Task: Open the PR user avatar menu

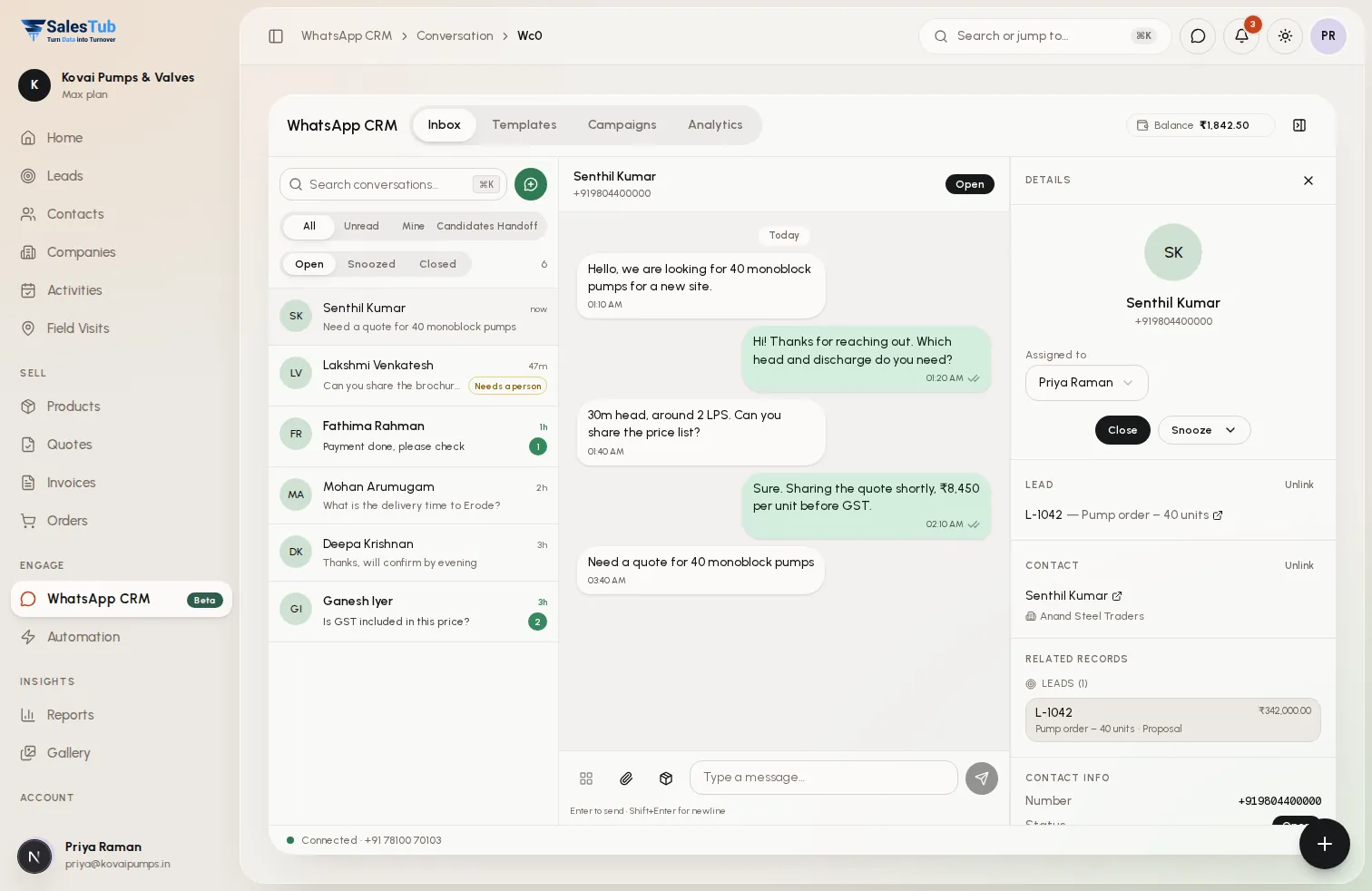Action: (1328, 36)
